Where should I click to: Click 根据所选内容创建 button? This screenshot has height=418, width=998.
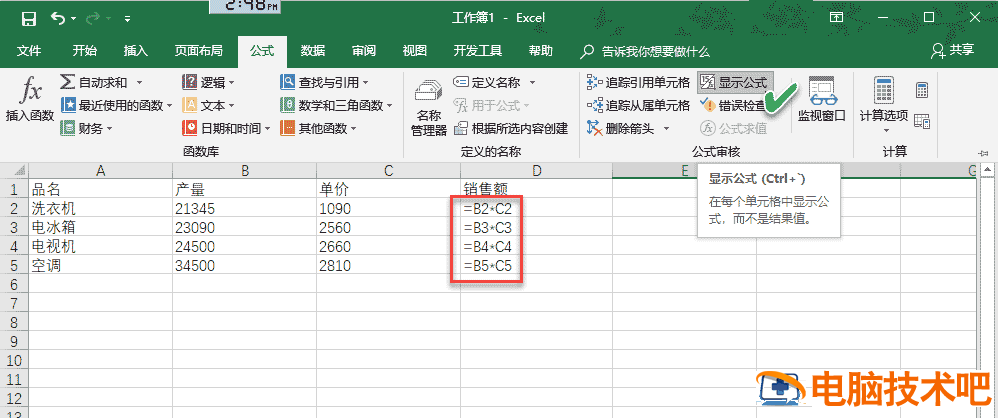511,129
